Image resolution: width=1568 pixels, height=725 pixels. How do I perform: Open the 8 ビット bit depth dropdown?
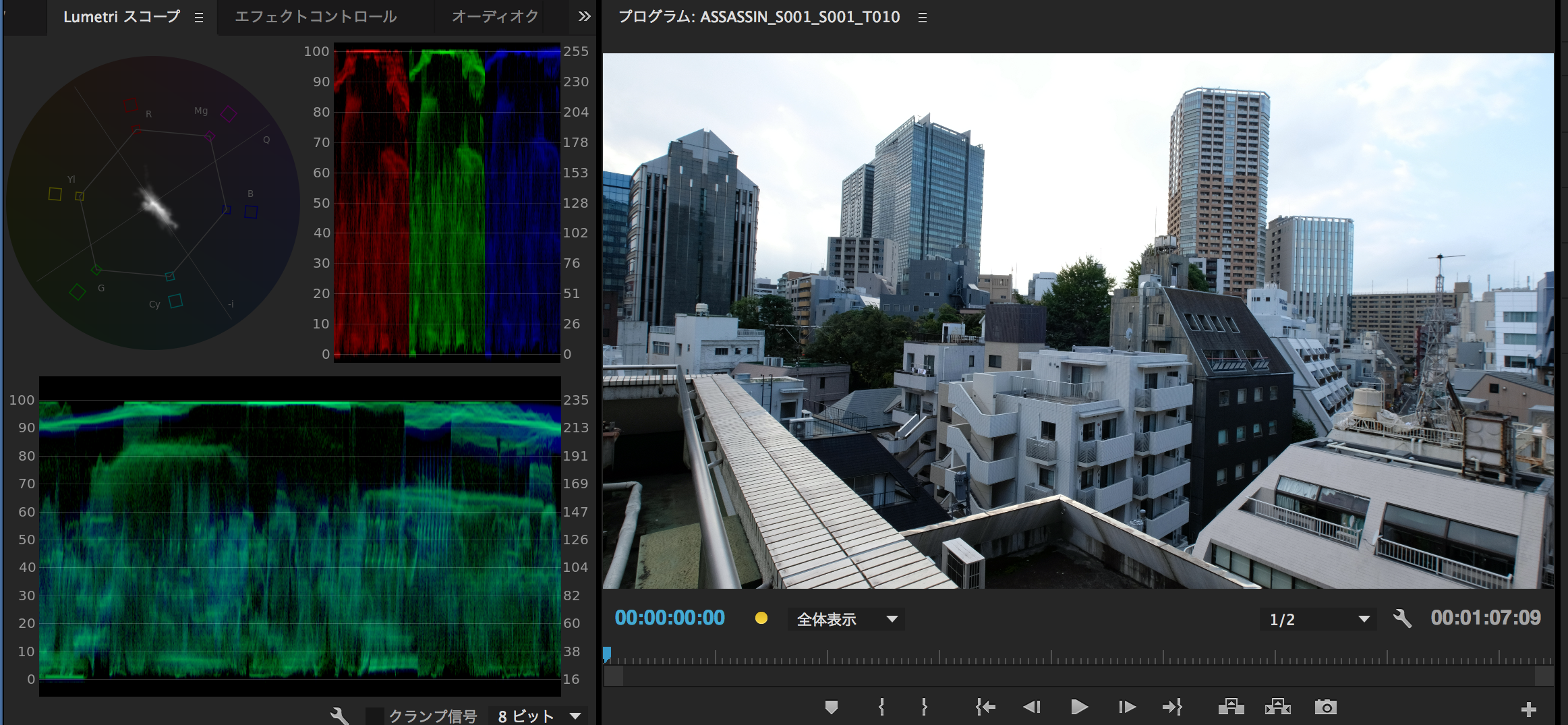tap(538, 716)
